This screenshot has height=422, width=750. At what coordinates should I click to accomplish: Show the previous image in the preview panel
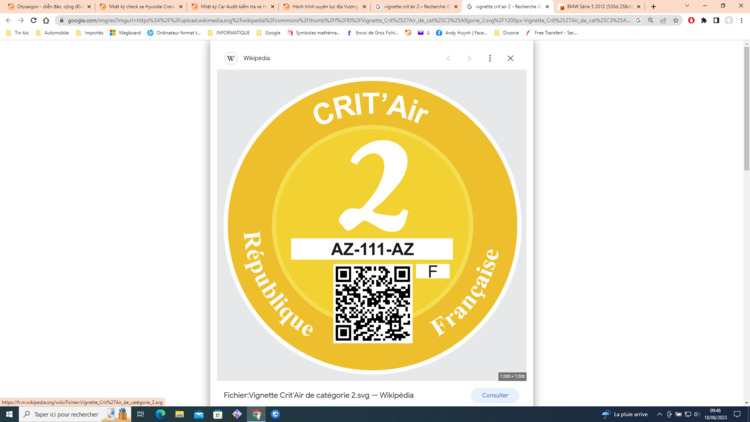449,58
